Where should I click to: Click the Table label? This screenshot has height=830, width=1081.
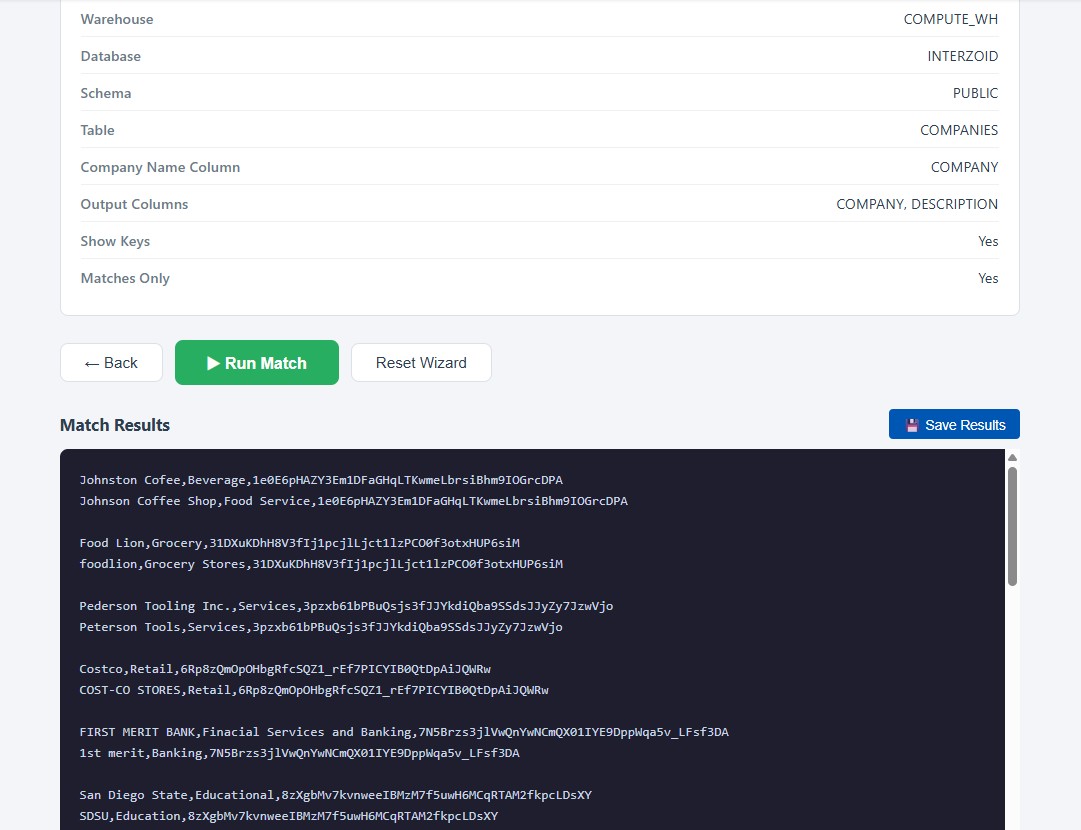(x=97, y=130)
